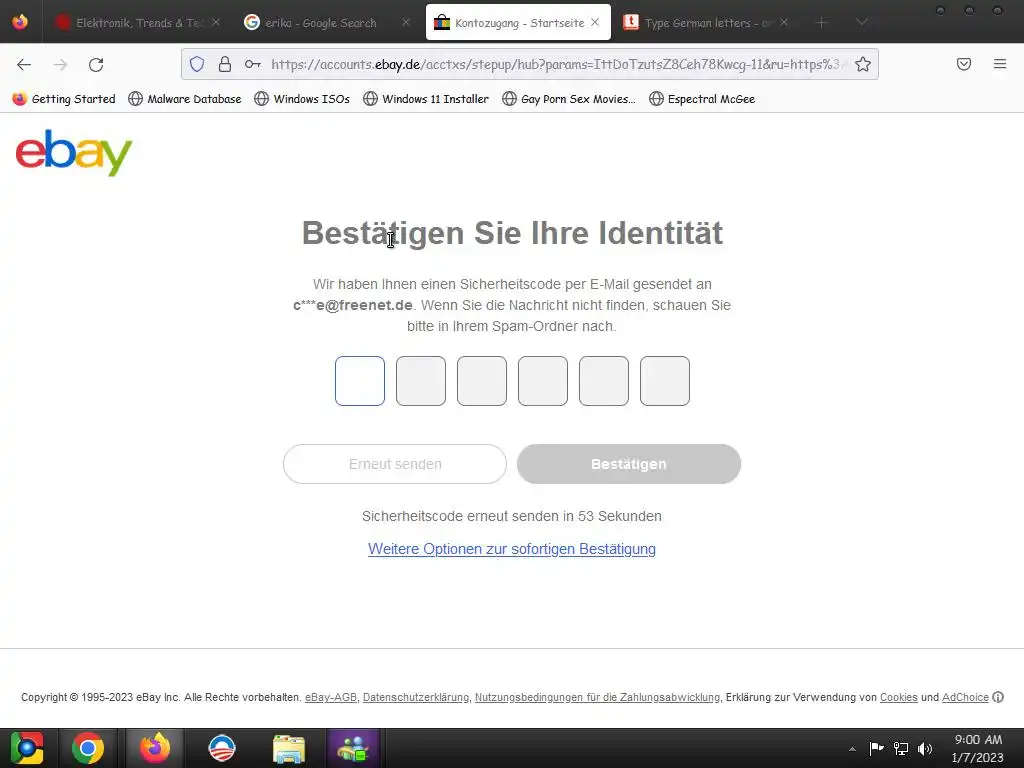The width and height of the screenshot is (1024, 768).
Task: Open the Espectral McGee bookmark
Action: pyautogui.click(x=702, y=99)
